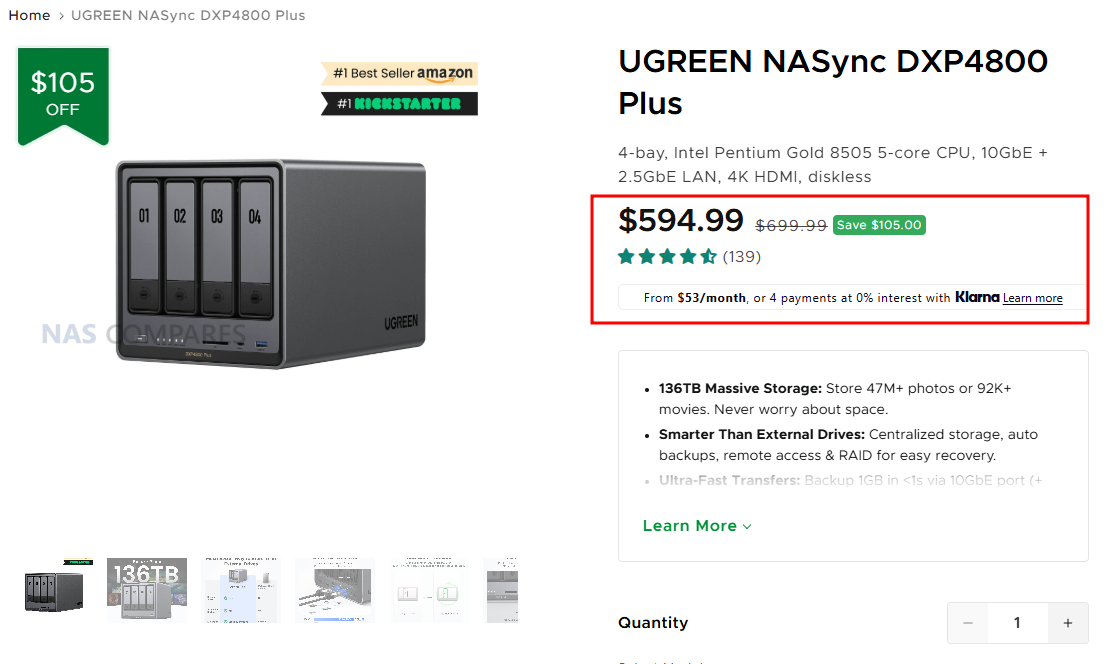Click the #1 Best Seller Amazon badge

[x=399, y=74]
